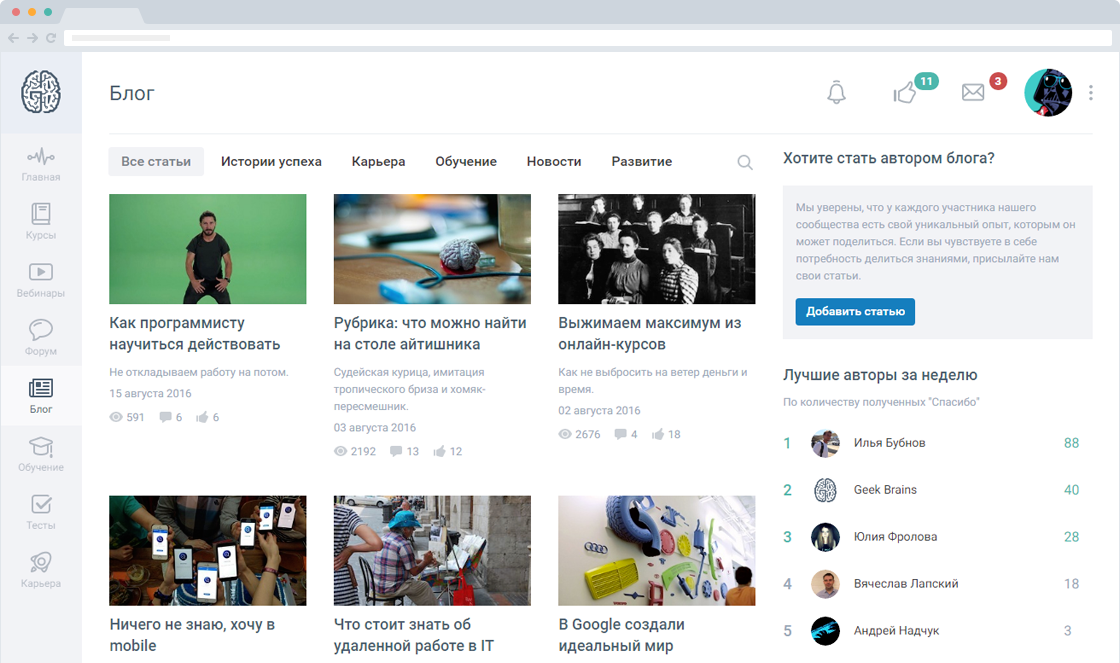The height and width of the screenshot is (663, 1120).
Task: Open author Илья Бубнов's profile
Action: tap(889, 443)
